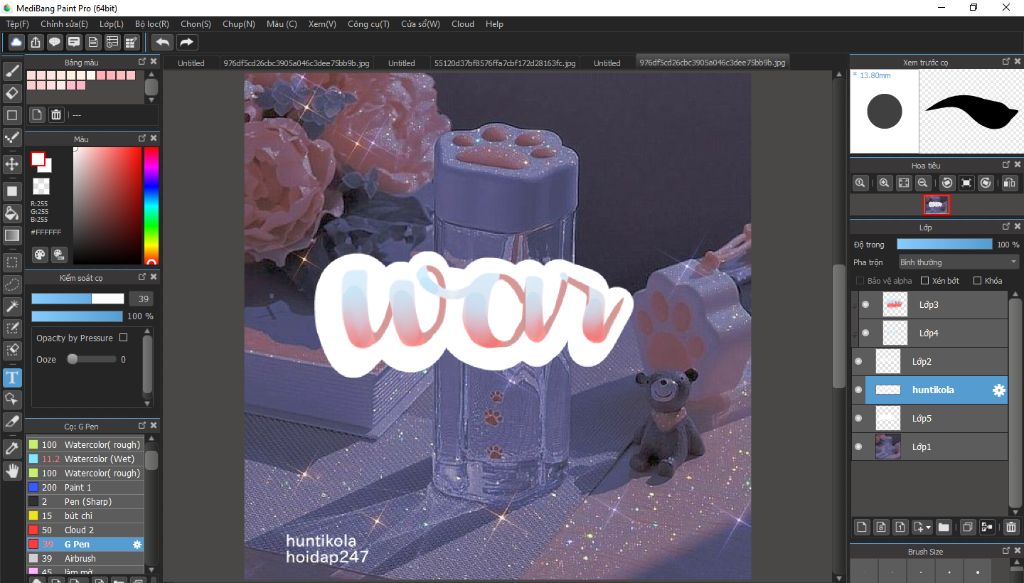
Task: Delete palette color with trash icon
Action: 56,115
